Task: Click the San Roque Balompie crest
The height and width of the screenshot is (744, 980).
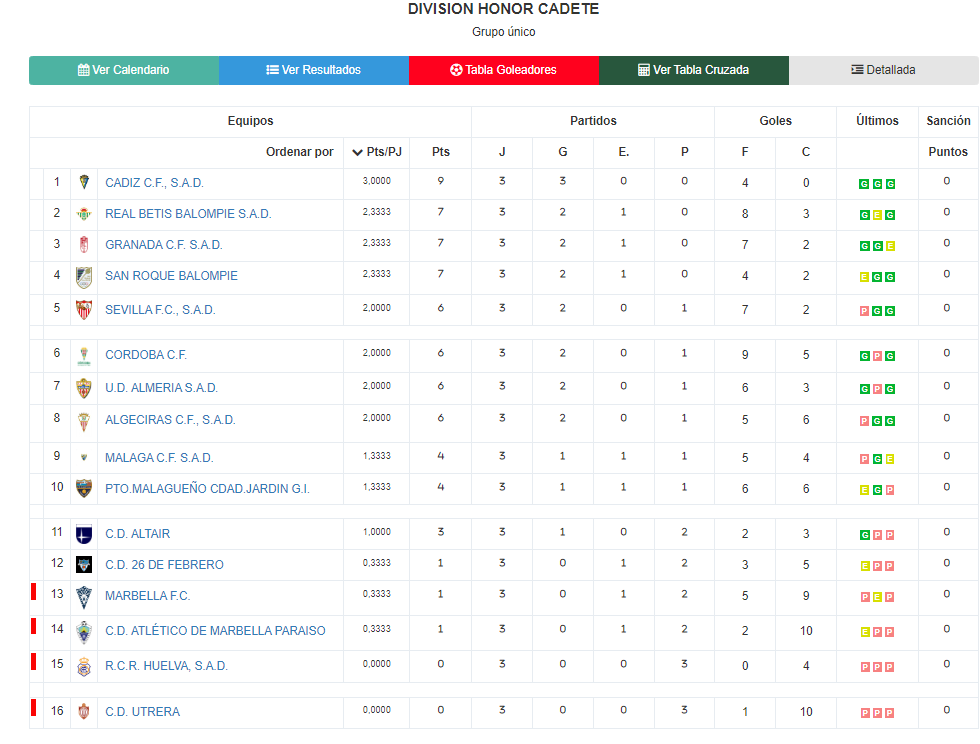Action: point(84,278)
